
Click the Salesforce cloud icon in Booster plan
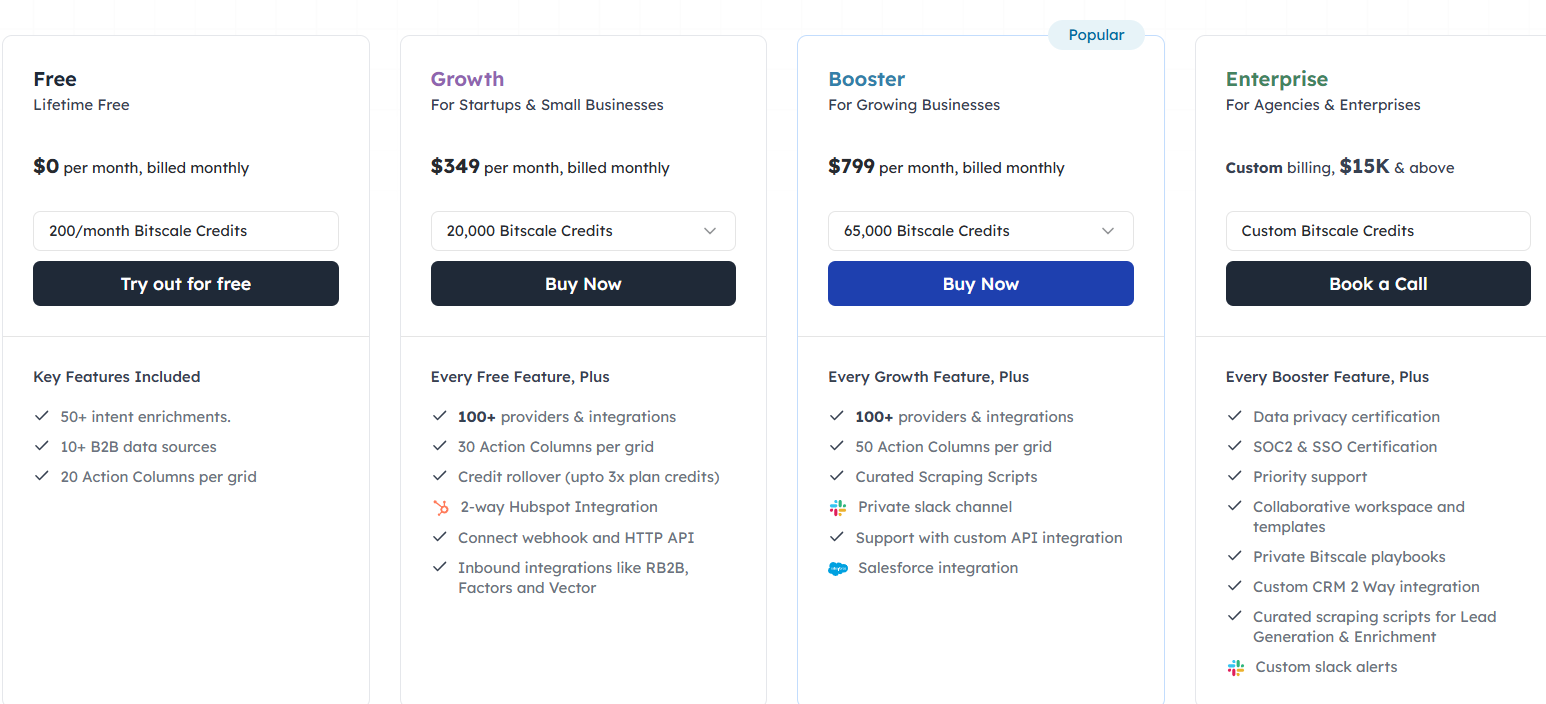pos(837,568)
